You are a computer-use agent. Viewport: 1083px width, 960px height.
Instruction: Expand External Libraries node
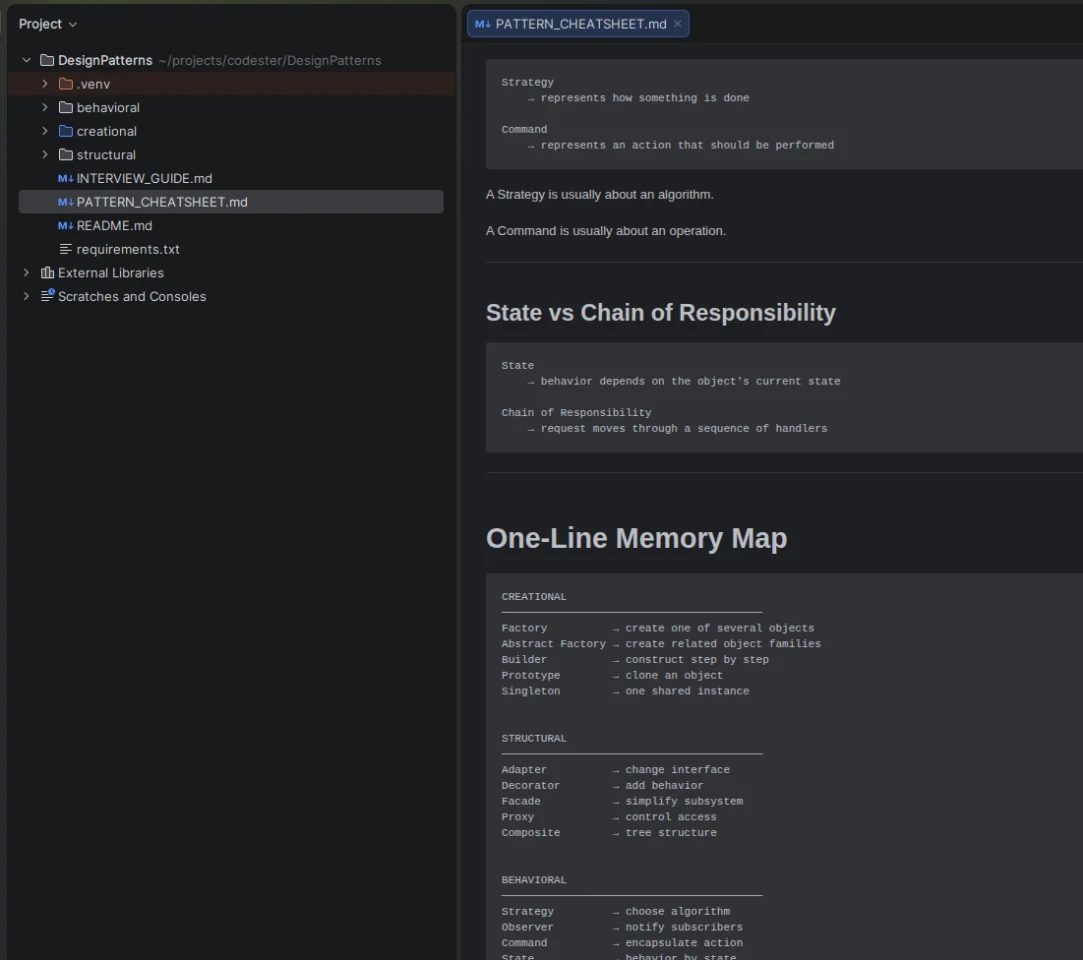[x=26, y=272]
